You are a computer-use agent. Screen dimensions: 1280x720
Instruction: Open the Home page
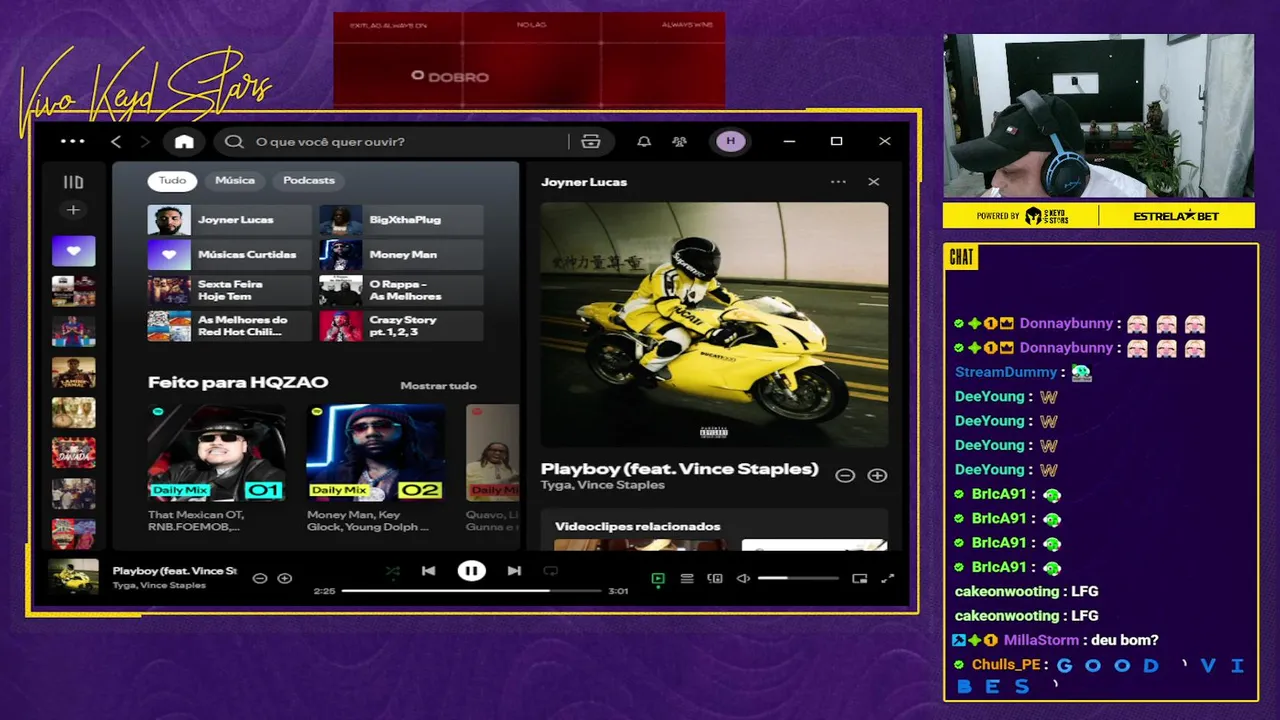(184, 141)
